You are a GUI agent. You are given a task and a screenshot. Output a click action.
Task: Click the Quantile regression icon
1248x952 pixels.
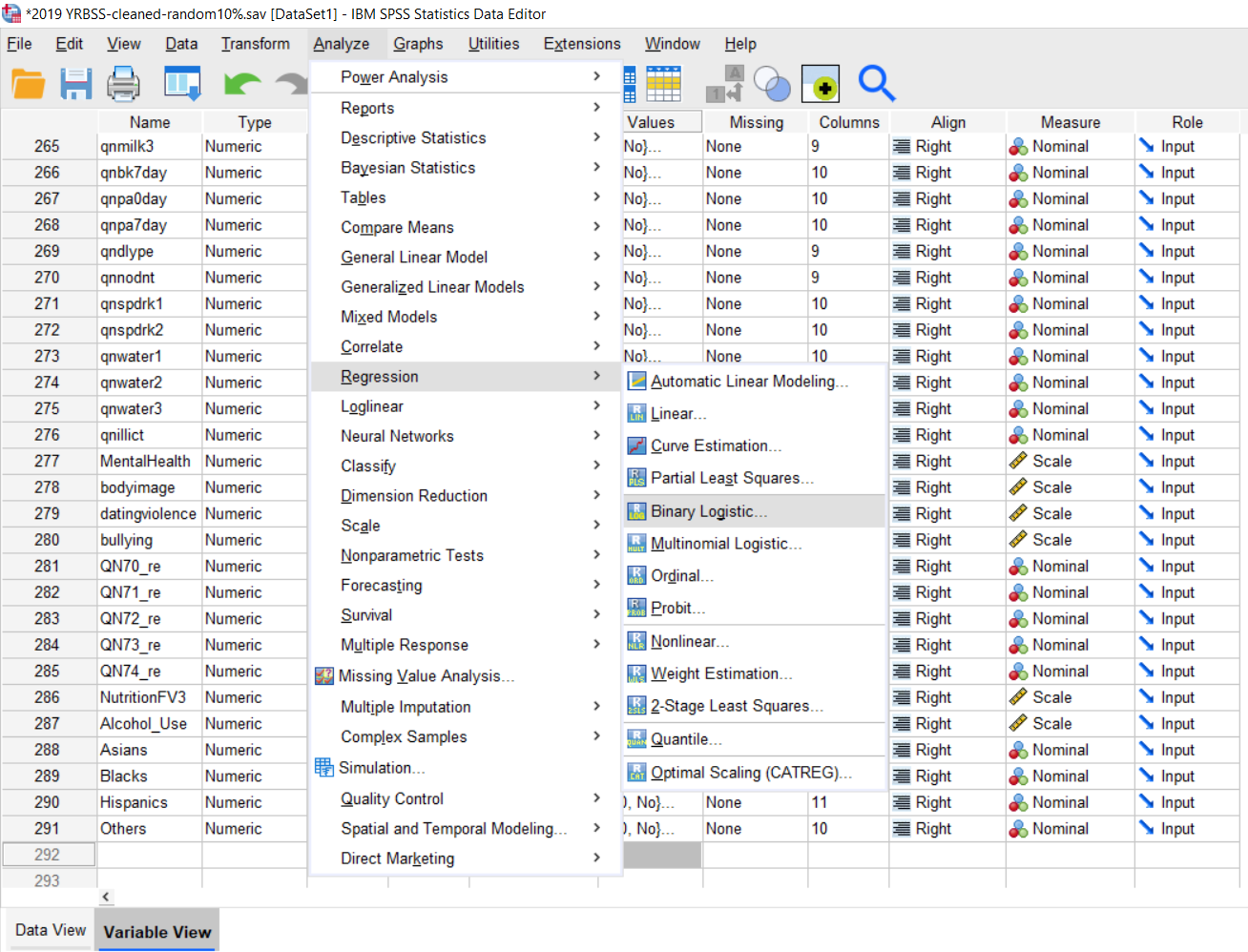636,739
